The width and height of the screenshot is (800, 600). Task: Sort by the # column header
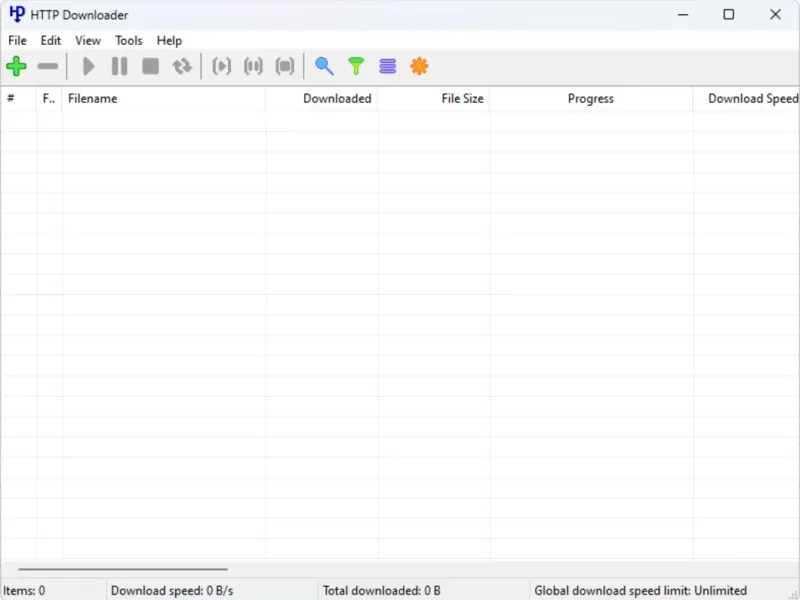pyautogui.click(x=19, y=98)
